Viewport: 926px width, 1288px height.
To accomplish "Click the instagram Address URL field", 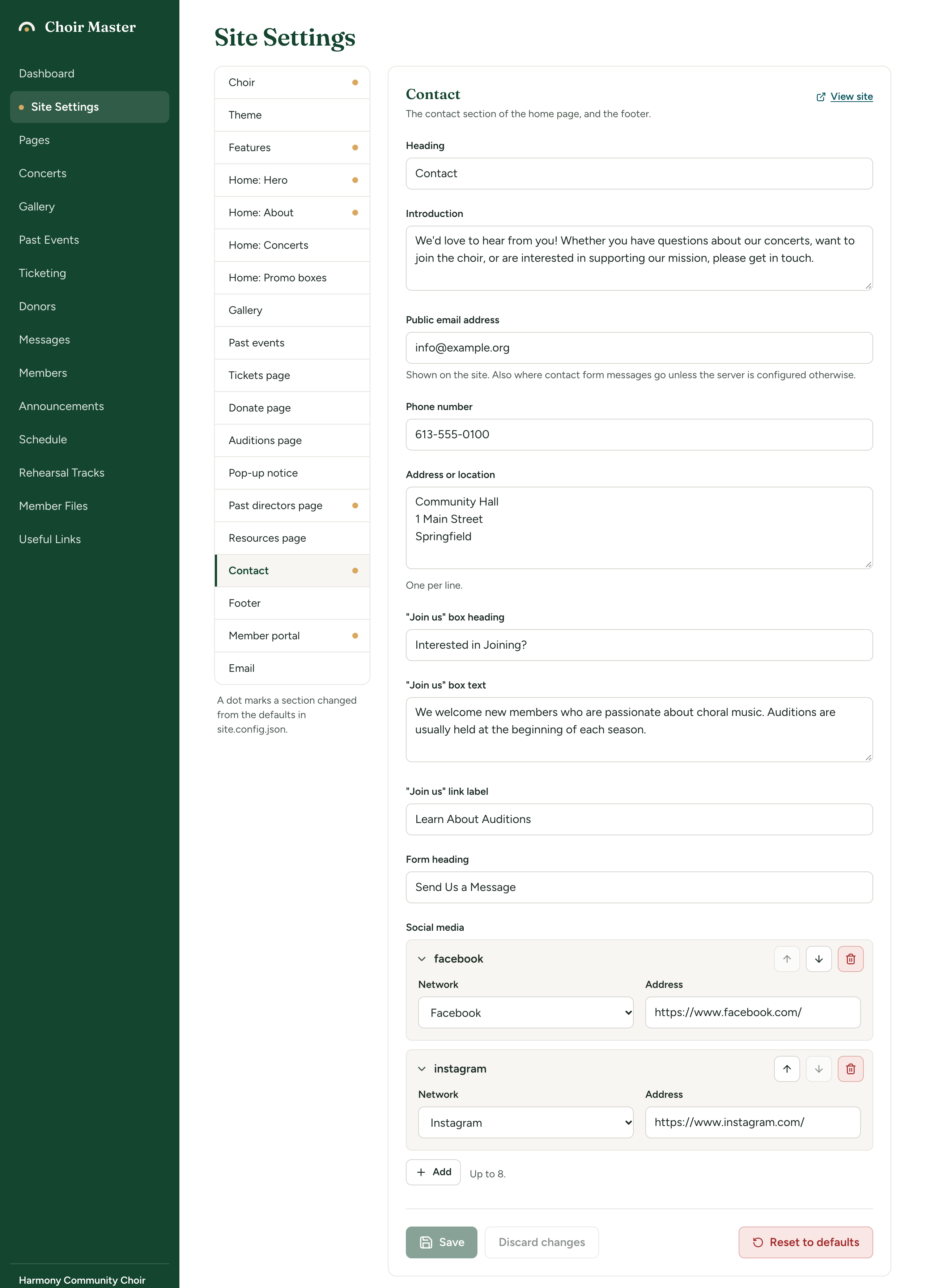I will 753,1122.
